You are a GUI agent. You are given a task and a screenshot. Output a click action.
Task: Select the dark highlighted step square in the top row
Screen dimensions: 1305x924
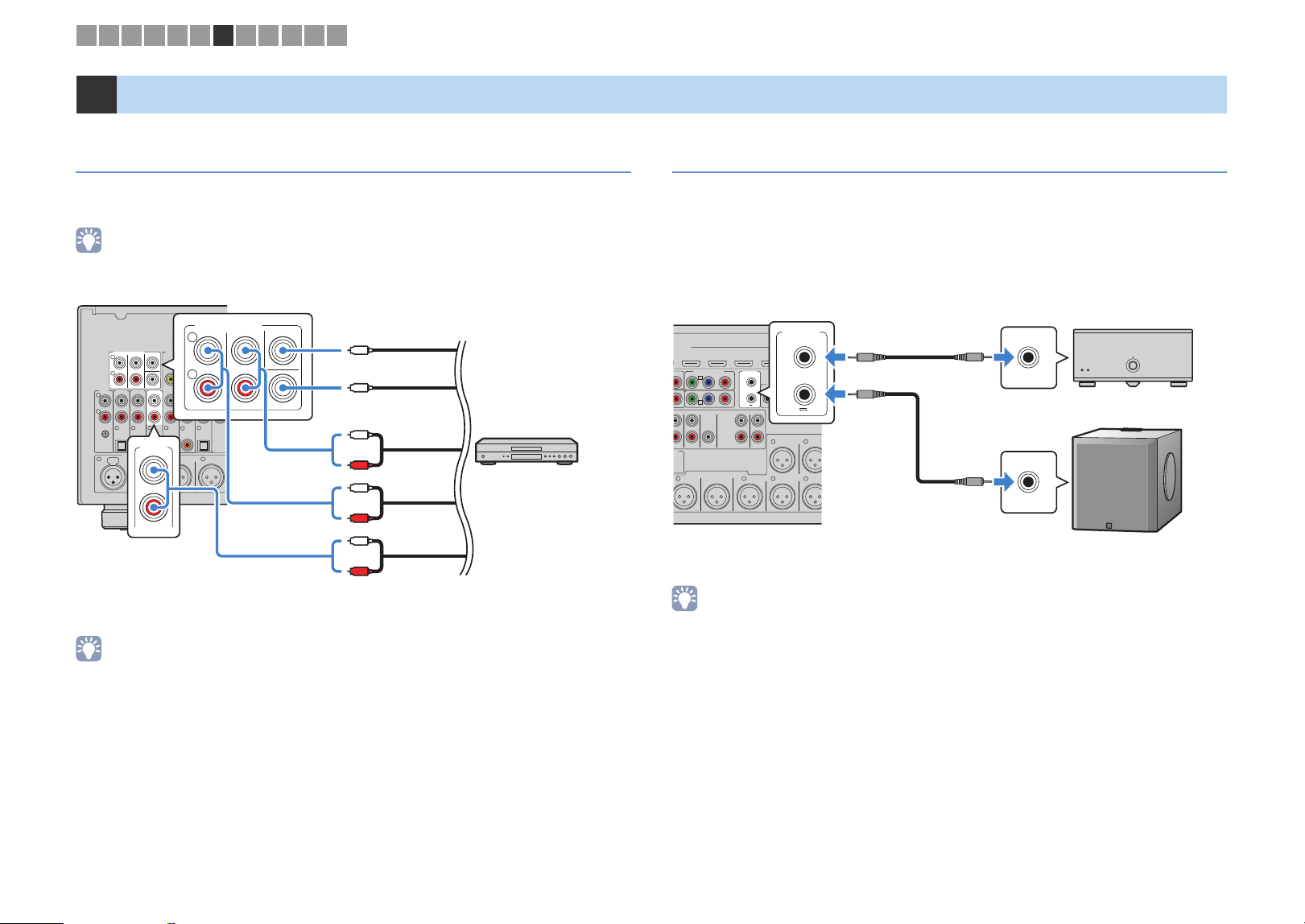[x=224, y=35]
